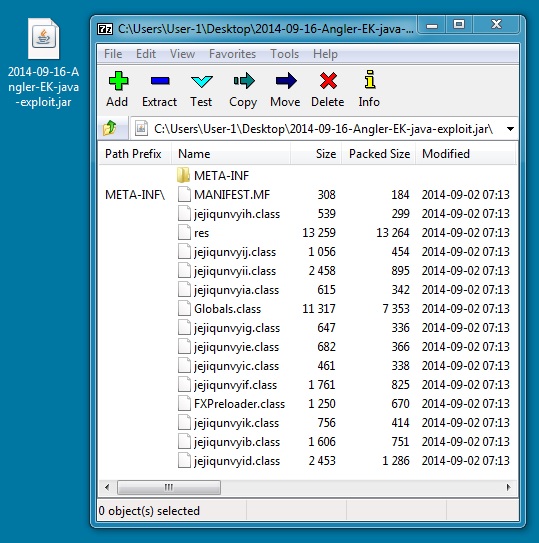Select the Globals.class file
539x543 pixels.
(x=227, y=309)
